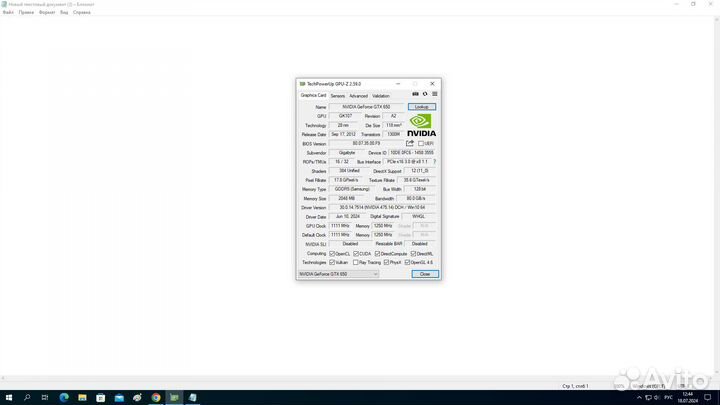Open the GPU-Z hamburger menu icon
This screenshot has width=720, height=405.
pyautogui.click(x=434, y=94)
